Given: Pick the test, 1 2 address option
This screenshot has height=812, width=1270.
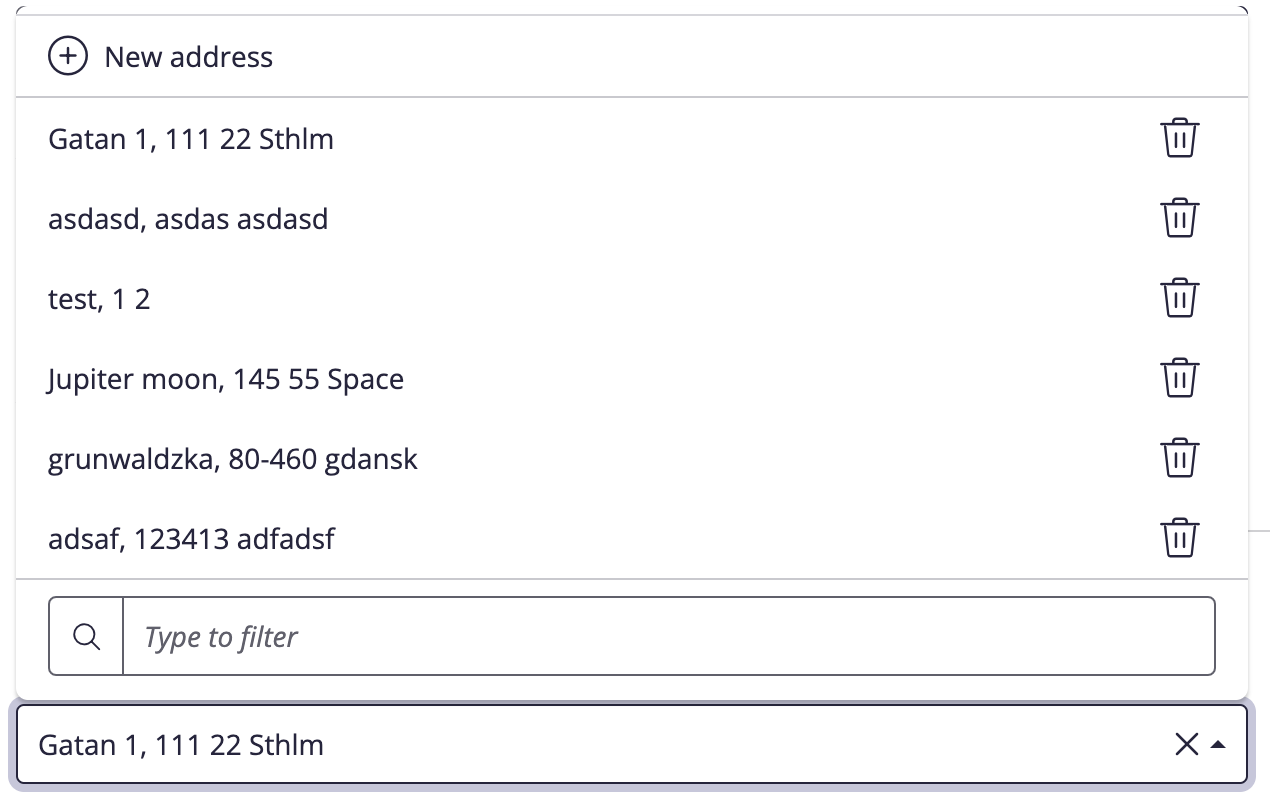Looking at the screenshot, I should point(632,298).
